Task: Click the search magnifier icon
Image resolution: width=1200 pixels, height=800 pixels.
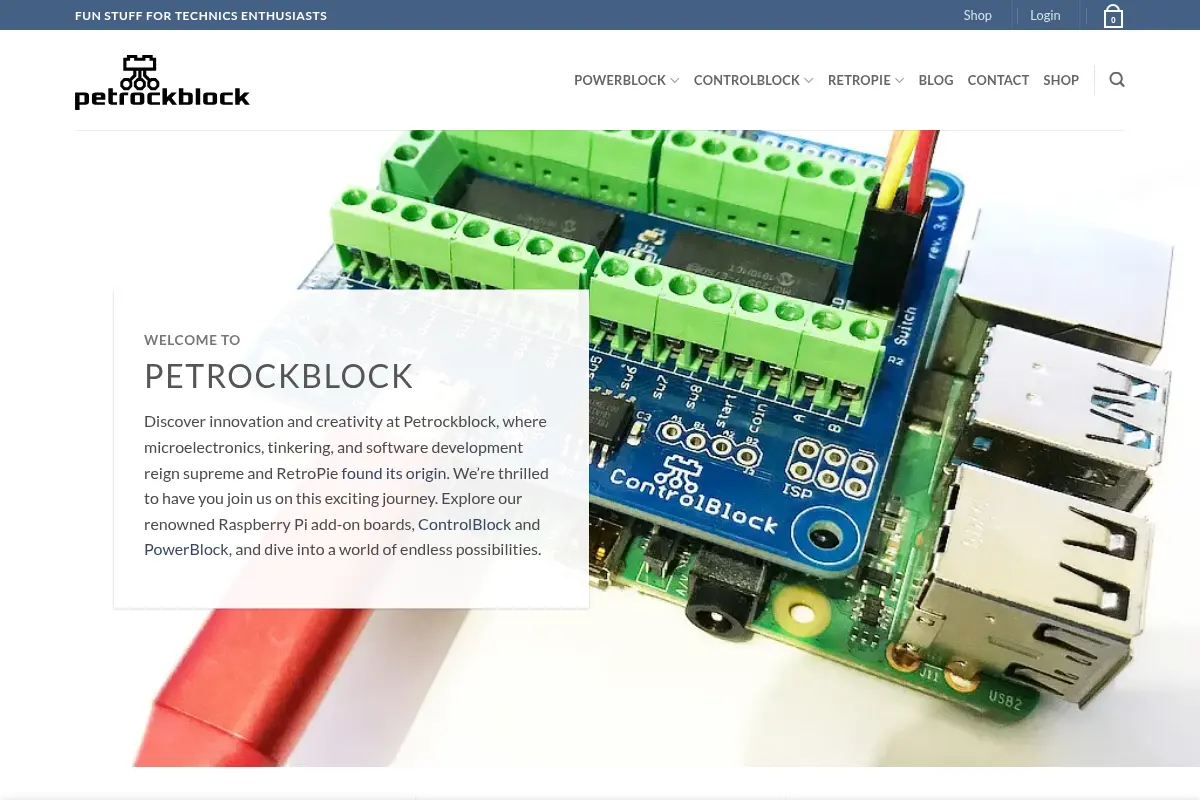Action: coord(1117,80)
